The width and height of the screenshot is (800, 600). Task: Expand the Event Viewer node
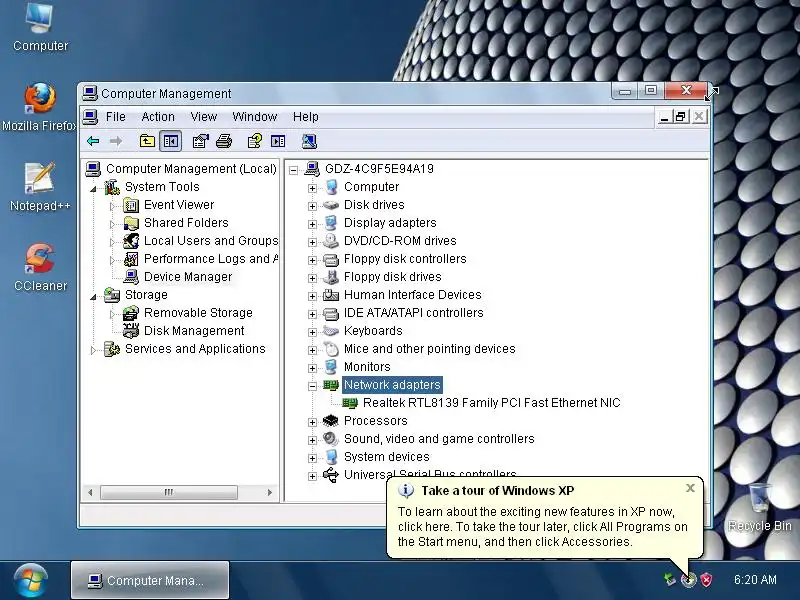[112, 206]
